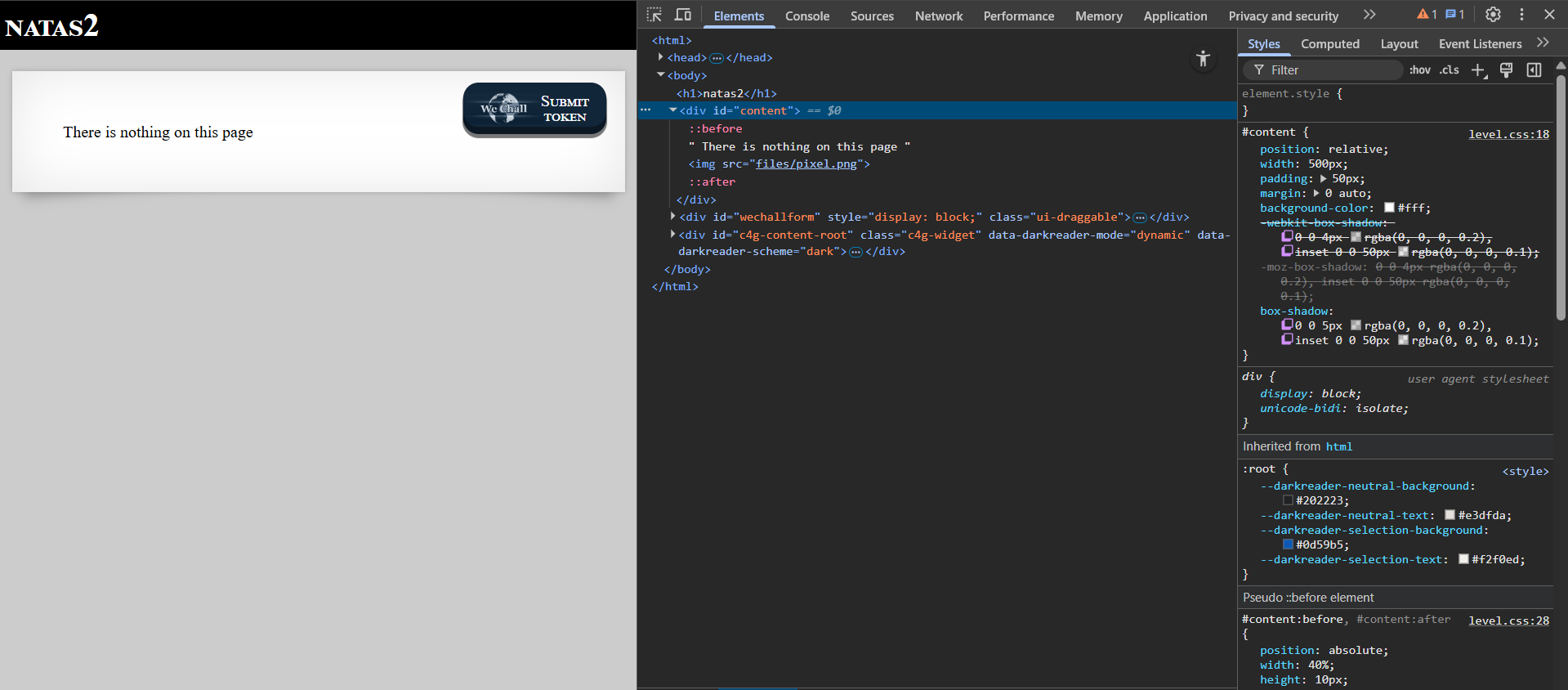Expand the wechallform div node
The height and width of the screenshot is (690, 1568).
point(672,217)
